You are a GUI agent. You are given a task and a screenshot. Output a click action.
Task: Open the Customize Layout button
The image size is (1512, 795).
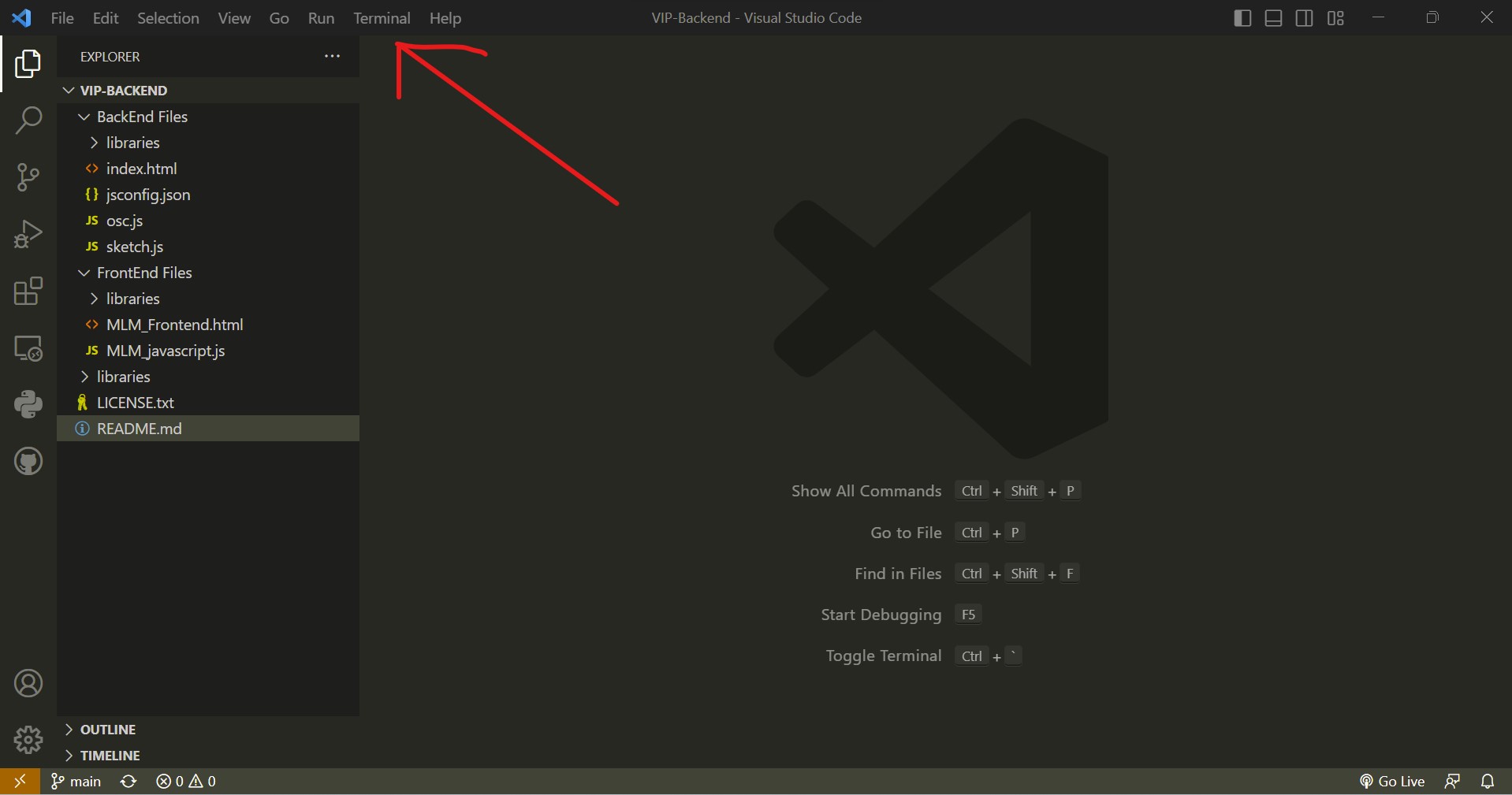pos(1335,18)
